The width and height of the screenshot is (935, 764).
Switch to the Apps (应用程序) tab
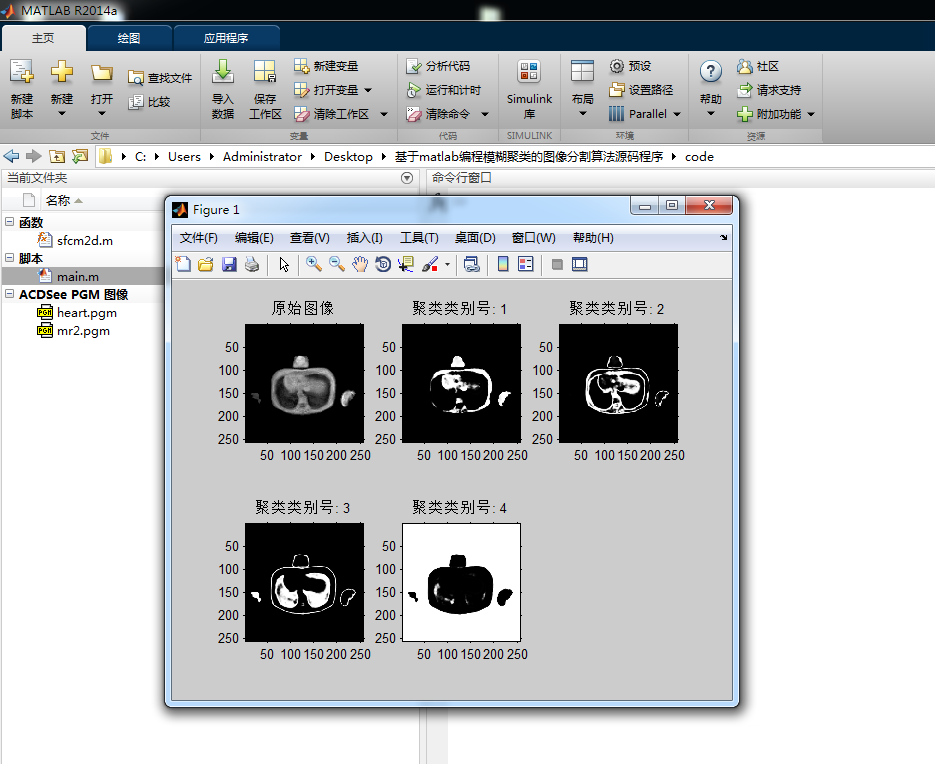pos(226,38)
